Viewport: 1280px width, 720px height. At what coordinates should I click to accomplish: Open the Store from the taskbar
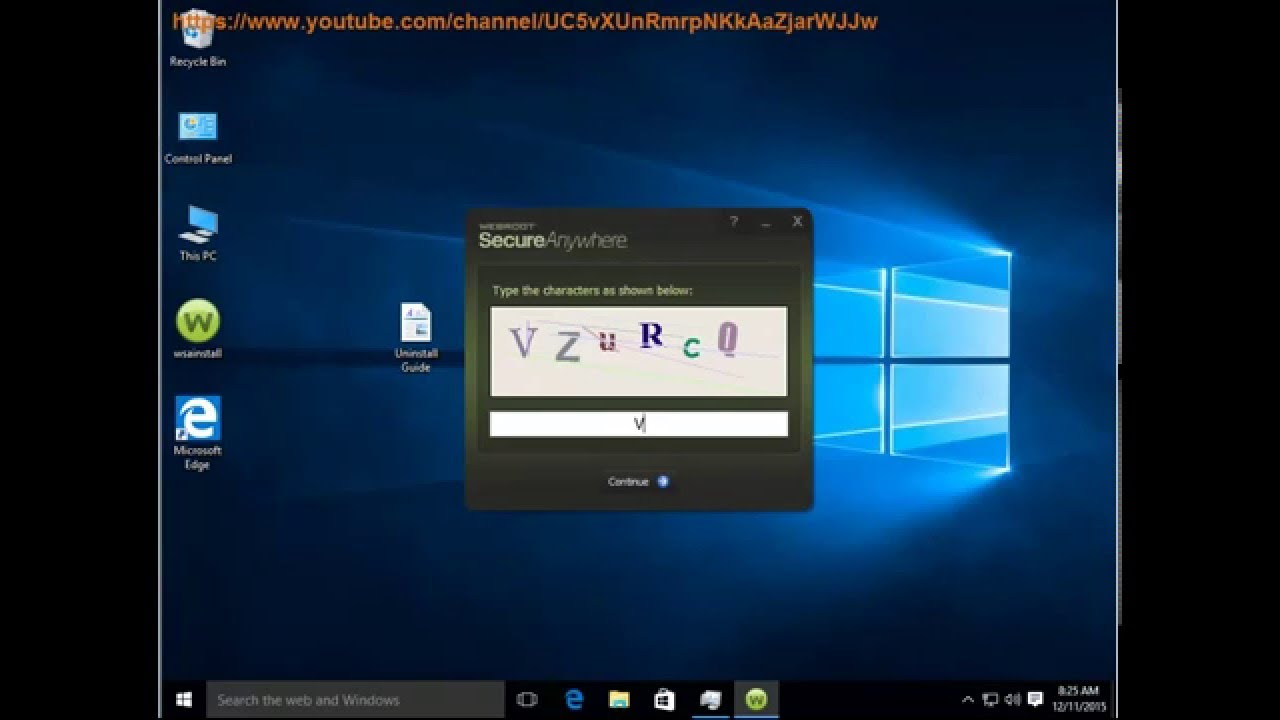tap(664, 700)
